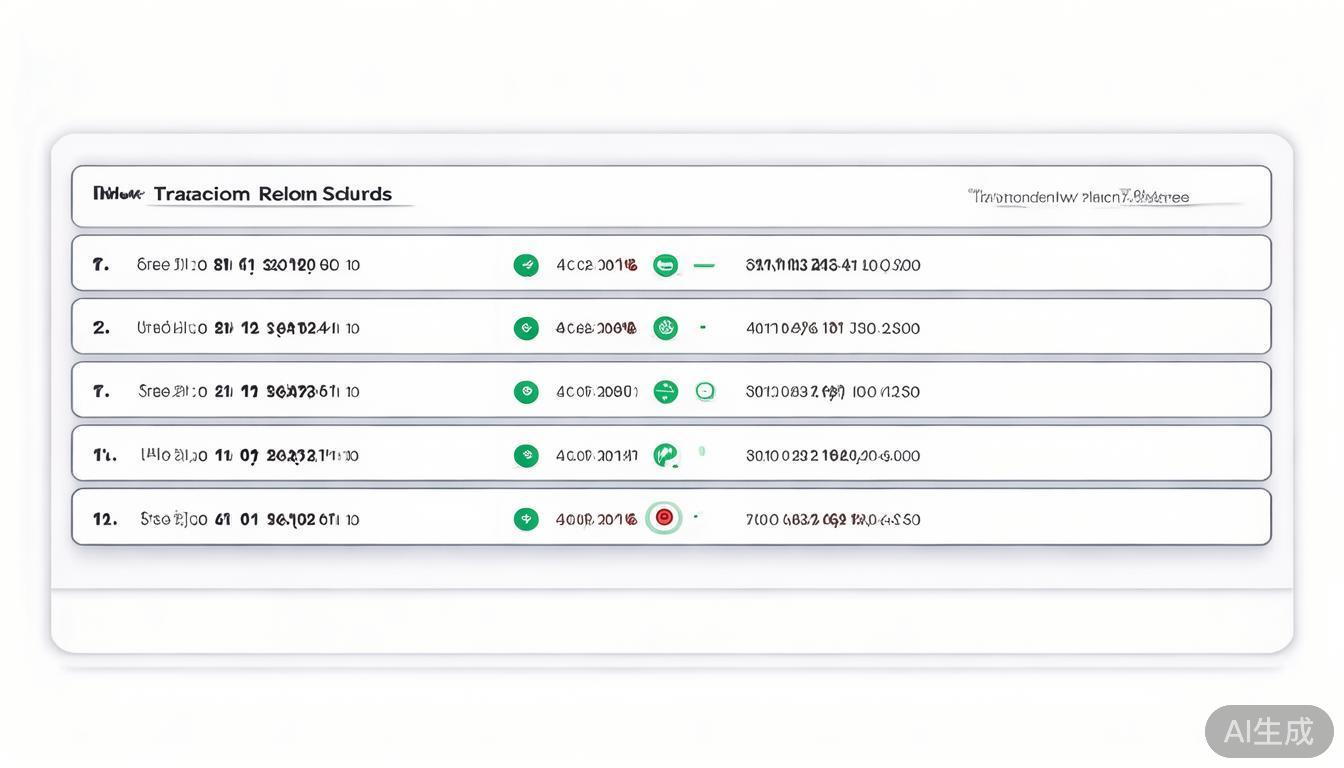
Task: Expand transaction record number 2
Action: coord(670,327)
